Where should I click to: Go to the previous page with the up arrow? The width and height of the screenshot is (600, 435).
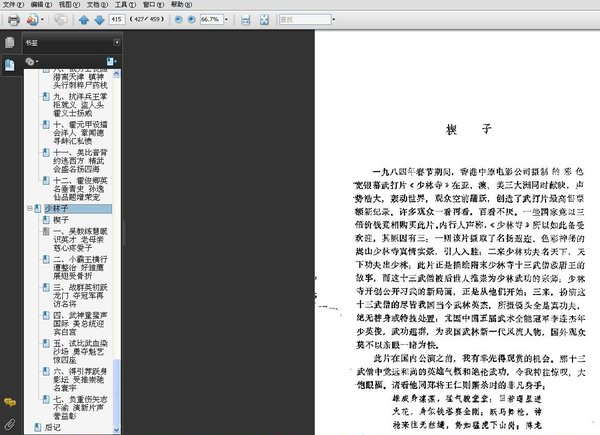click(x=84, y=20)
